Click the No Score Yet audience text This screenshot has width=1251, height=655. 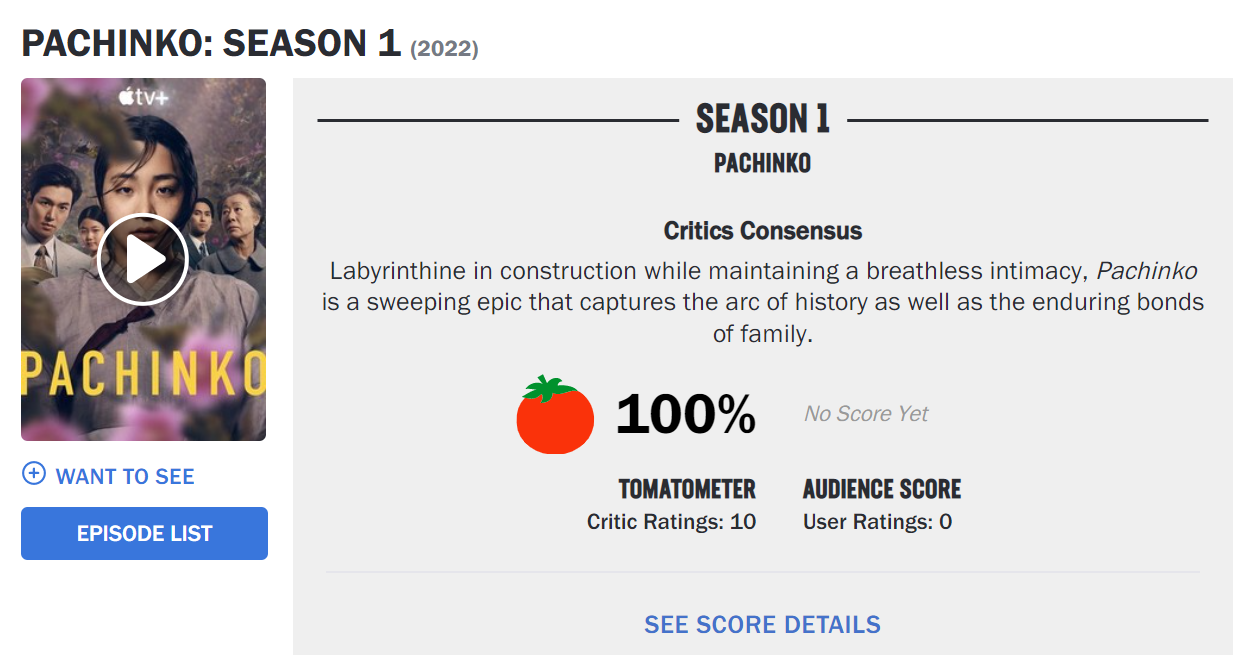tap(866, 414)
